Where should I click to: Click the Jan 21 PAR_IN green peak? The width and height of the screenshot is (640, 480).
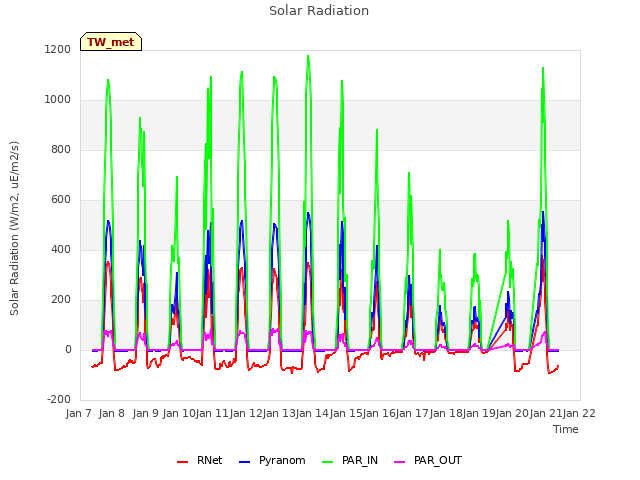pos(543,68)
